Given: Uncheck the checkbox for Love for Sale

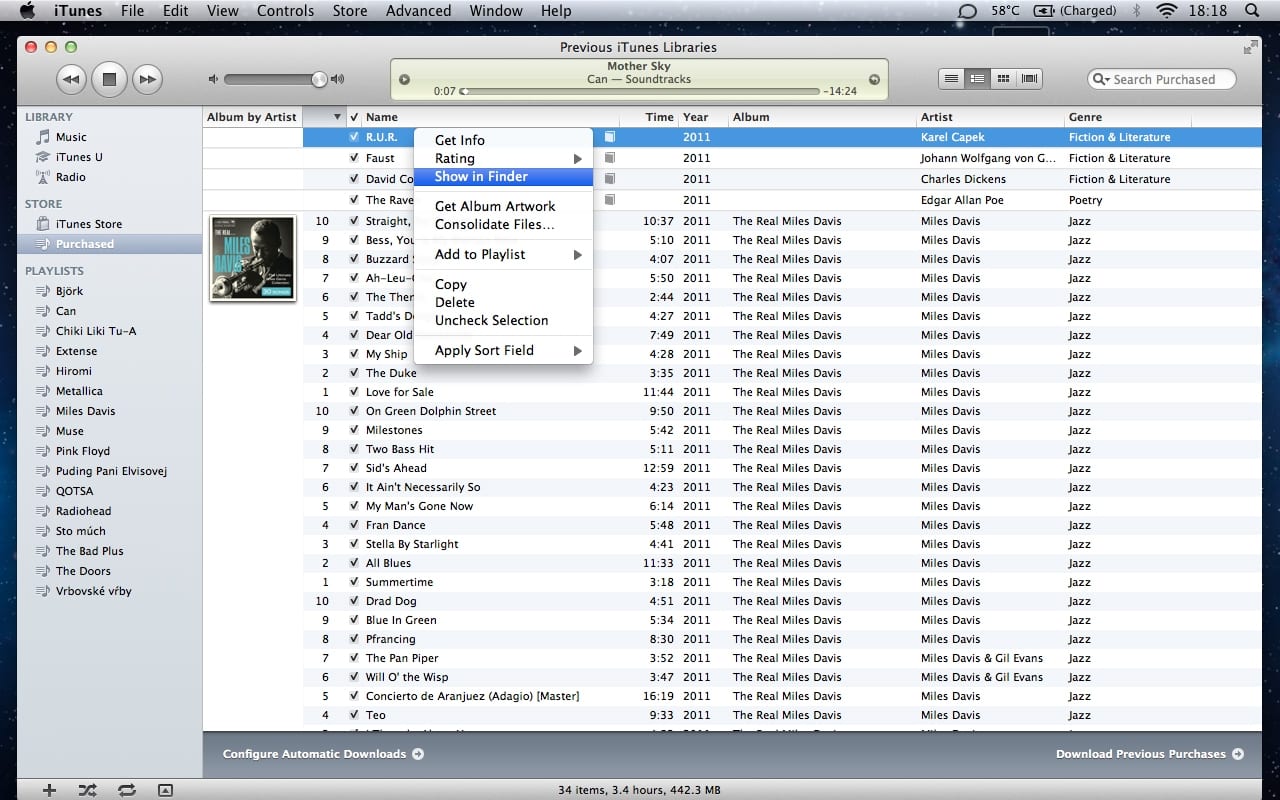Looking at the screenshot, I should (x=354, y=392).
